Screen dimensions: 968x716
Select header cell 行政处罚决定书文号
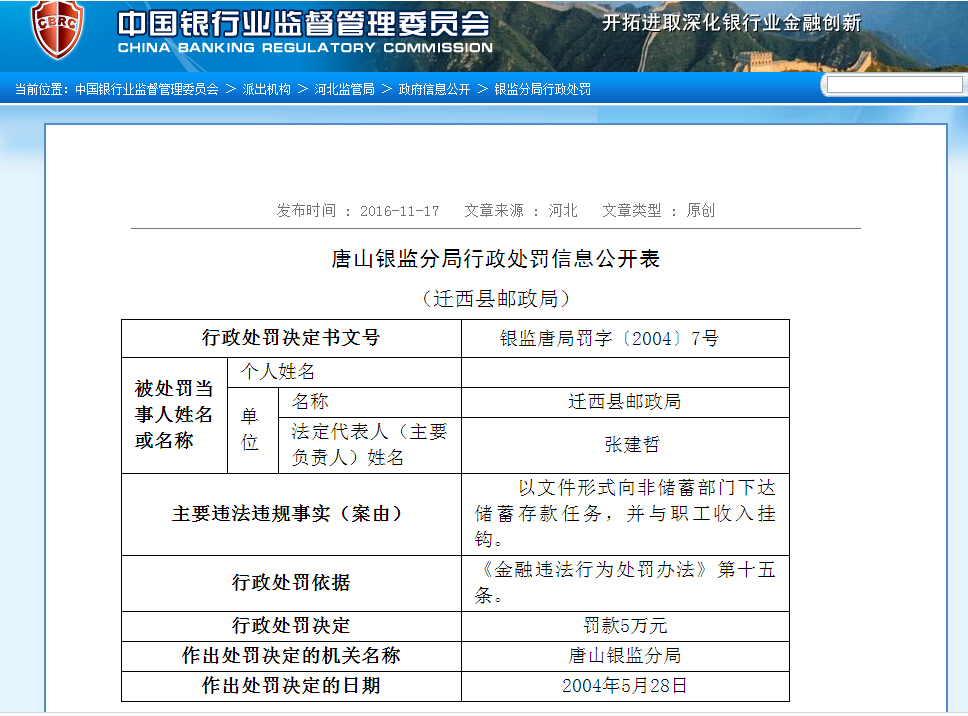[x=291, y=338]
